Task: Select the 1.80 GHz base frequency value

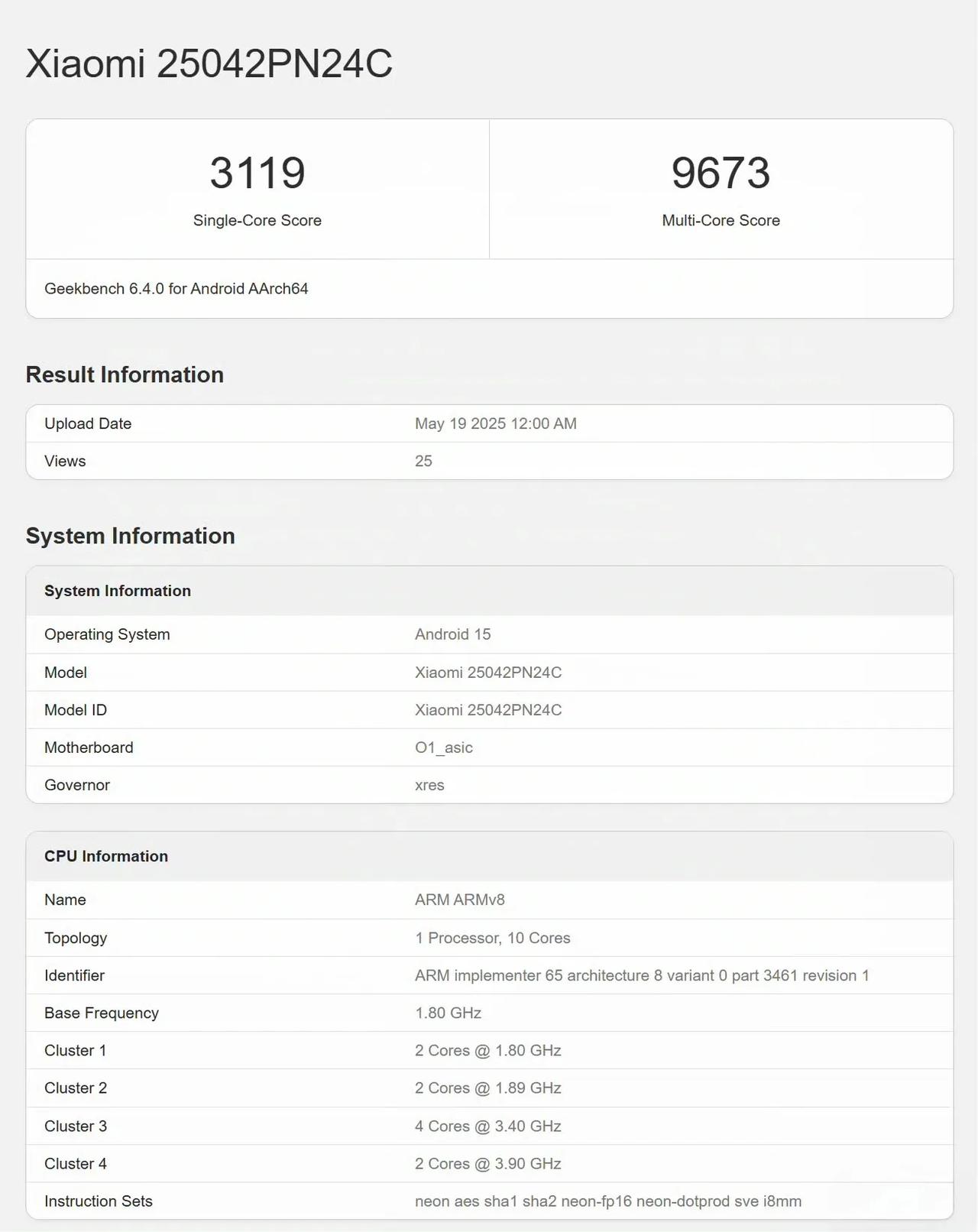Action: coord(449,1013)
